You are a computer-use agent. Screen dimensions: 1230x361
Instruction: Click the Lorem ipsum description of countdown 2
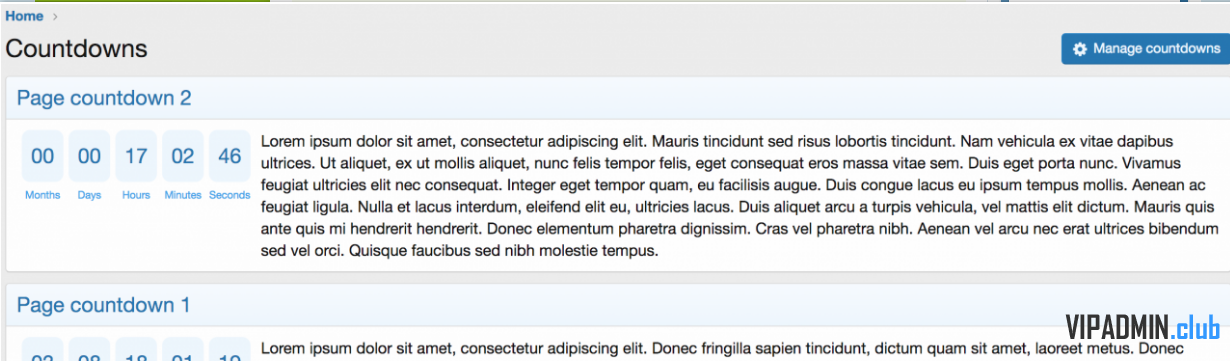tap(740, 196)
